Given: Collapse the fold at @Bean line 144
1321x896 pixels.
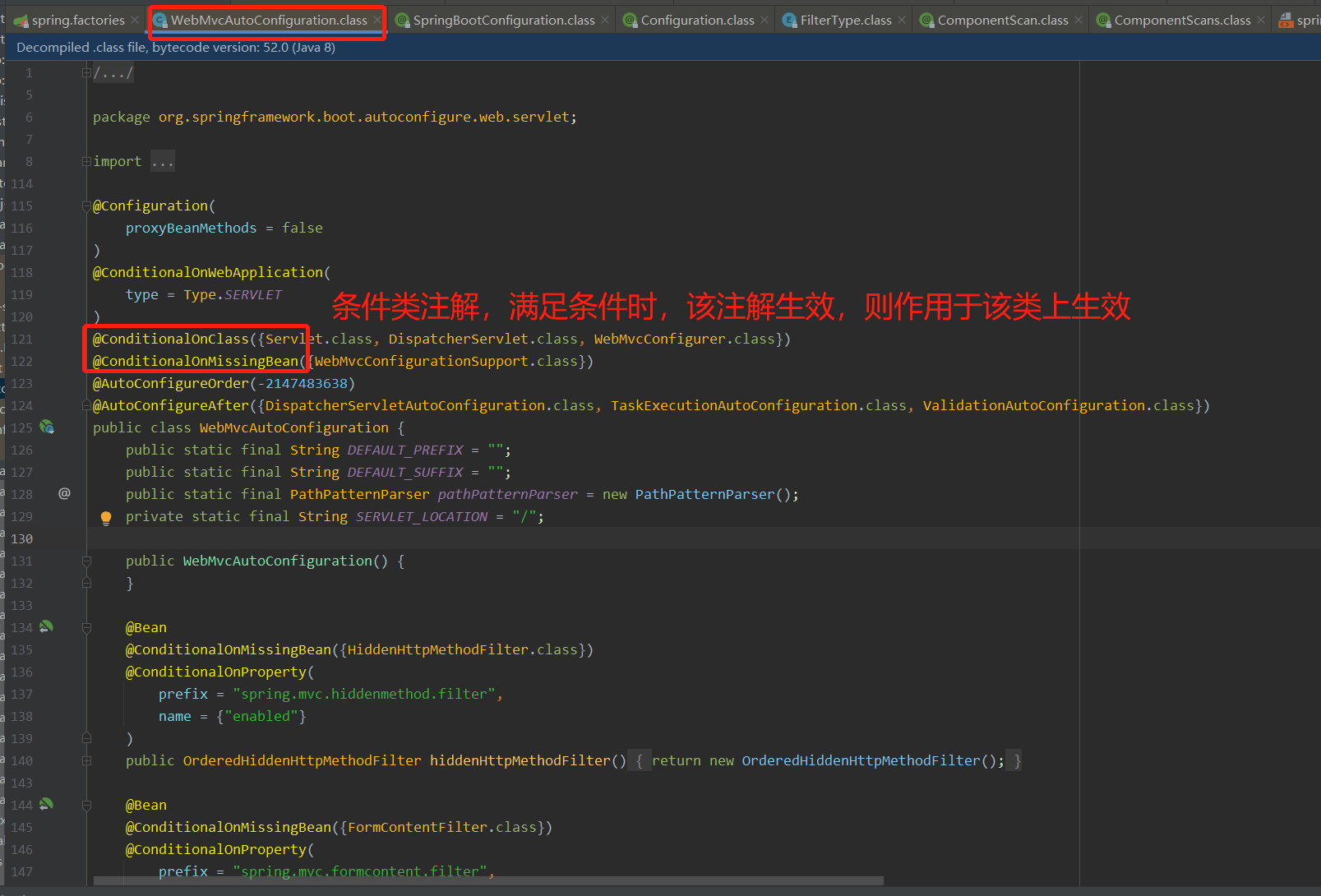Looking at the screenshot, I should pos(86,806).
